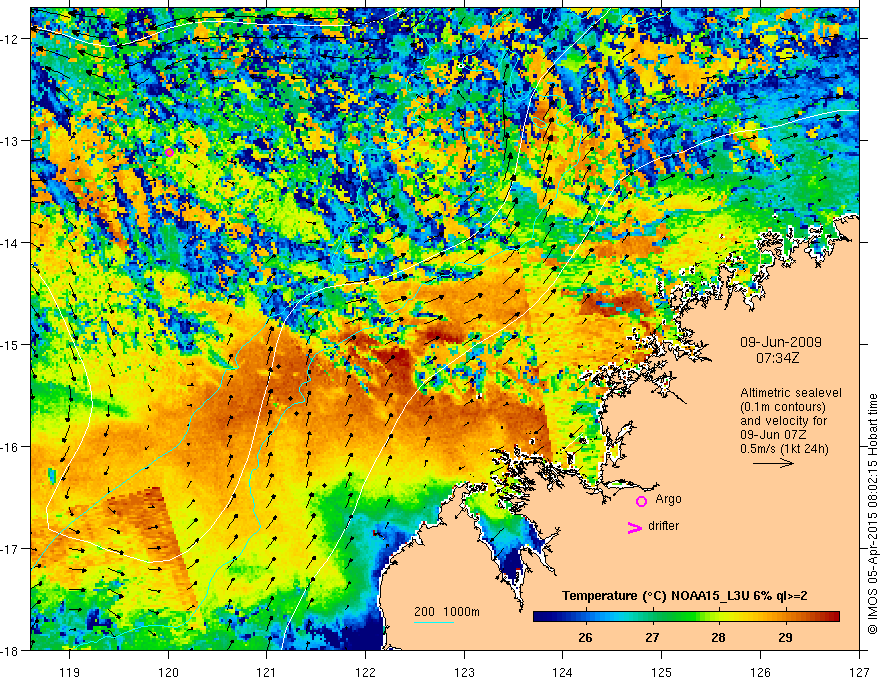The image size is (880, 680).
Task: Select the Argo float marker near 120E 13S
Action: coord(169,152)
